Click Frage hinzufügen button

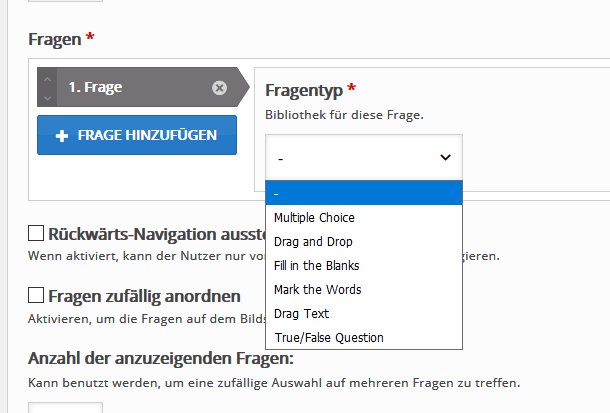tap(137, 136)
